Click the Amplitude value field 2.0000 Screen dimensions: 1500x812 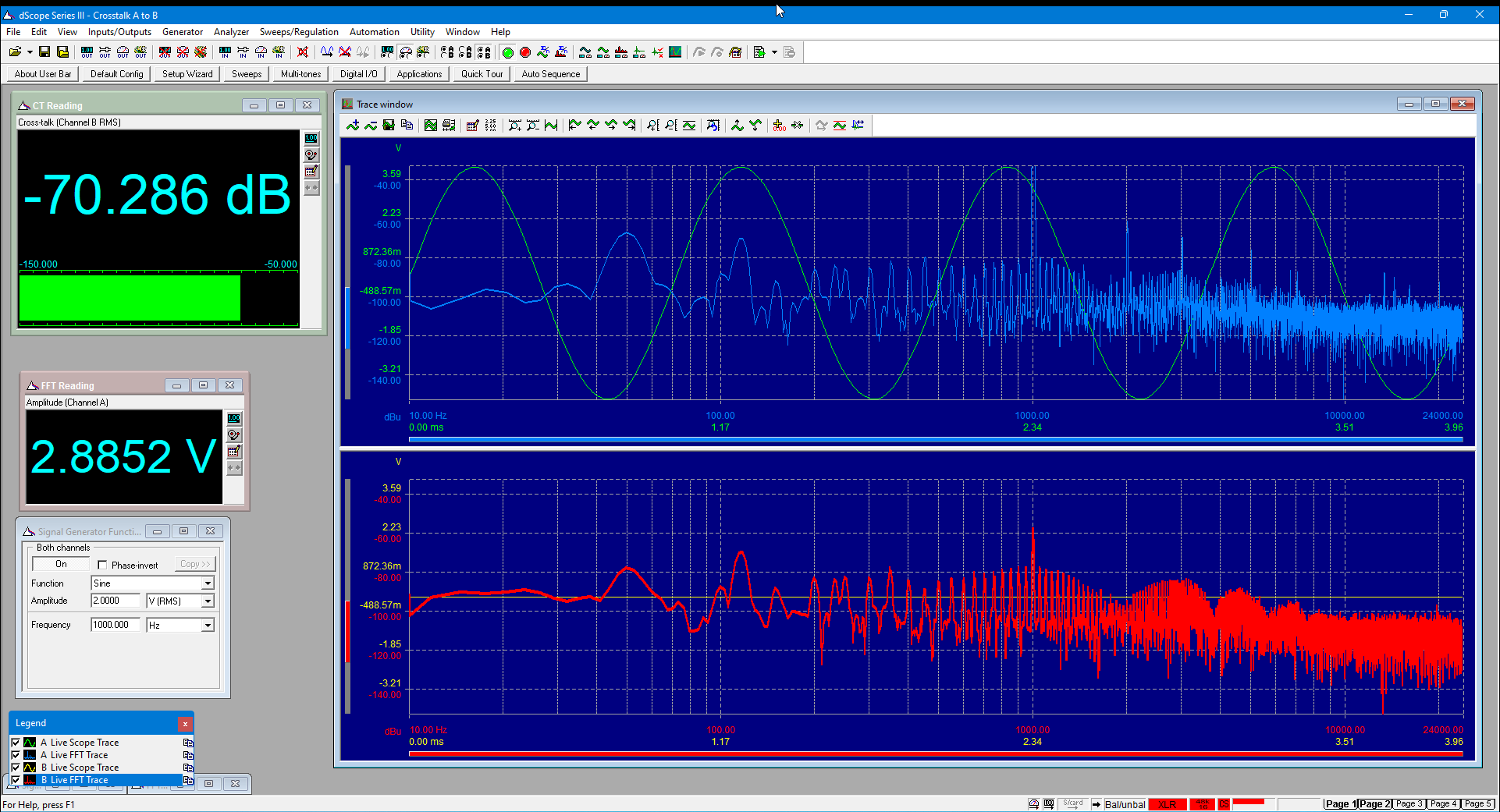tap(116, 601)
